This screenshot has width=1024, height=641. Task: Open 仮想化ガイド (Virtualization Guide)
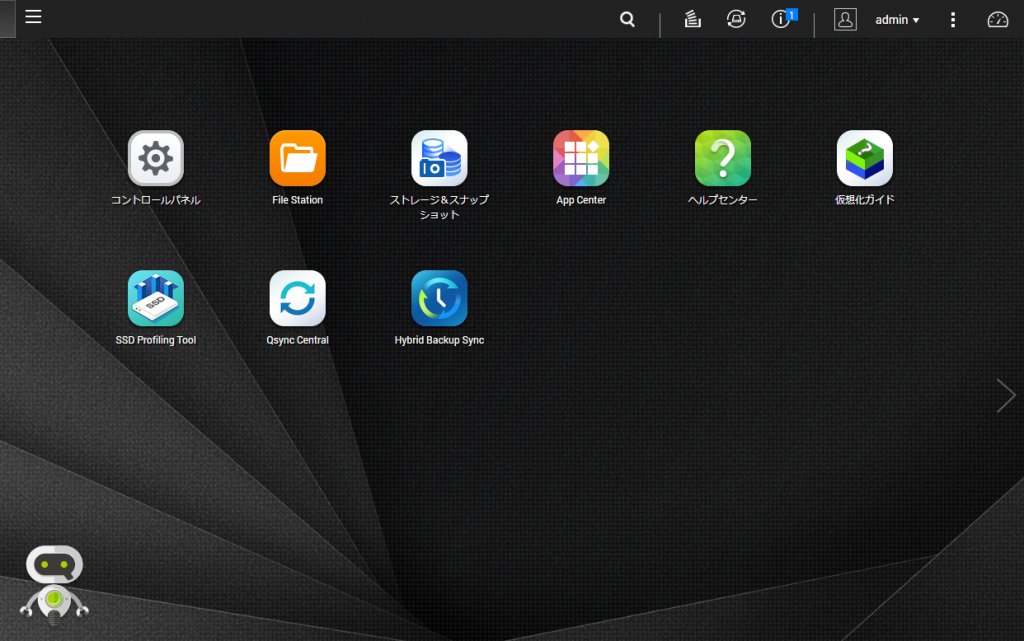864,158
